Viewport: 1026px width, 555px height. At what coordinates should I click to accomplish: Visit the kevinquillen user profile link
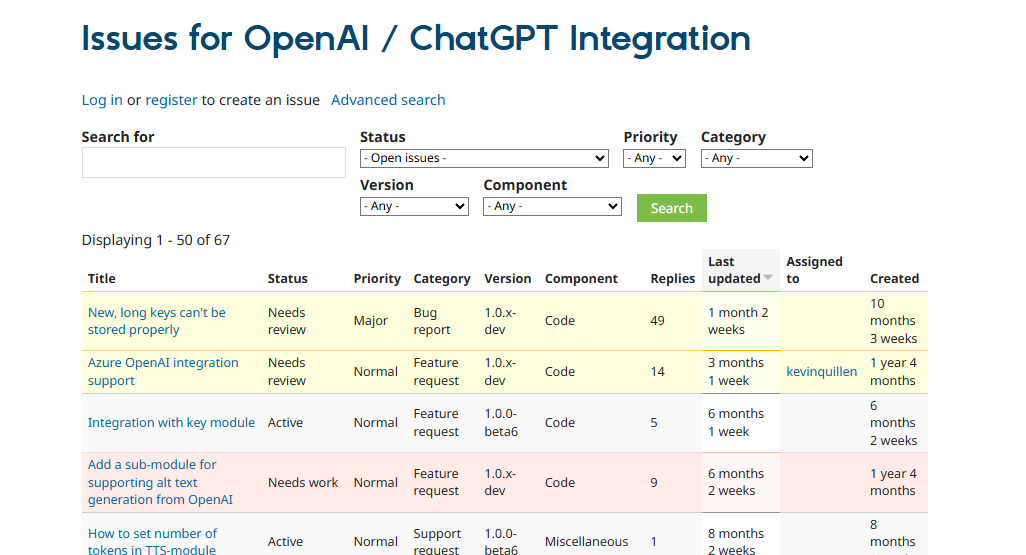pyautogui.click(x=821, y=372)
